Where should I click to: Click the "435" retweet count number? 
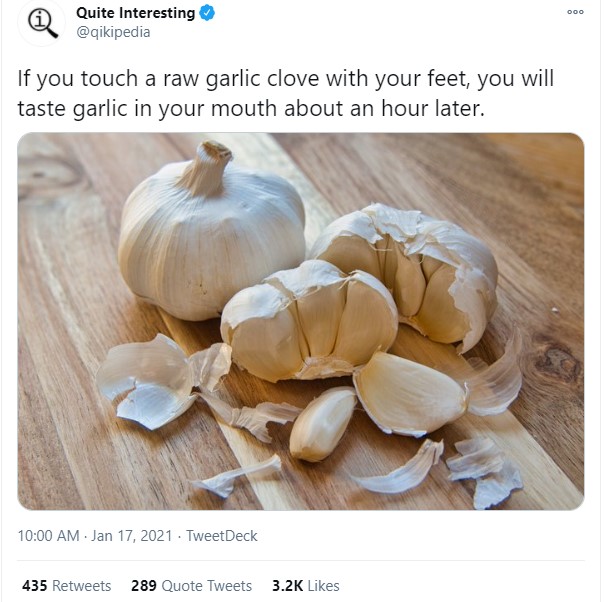[35, 586]
